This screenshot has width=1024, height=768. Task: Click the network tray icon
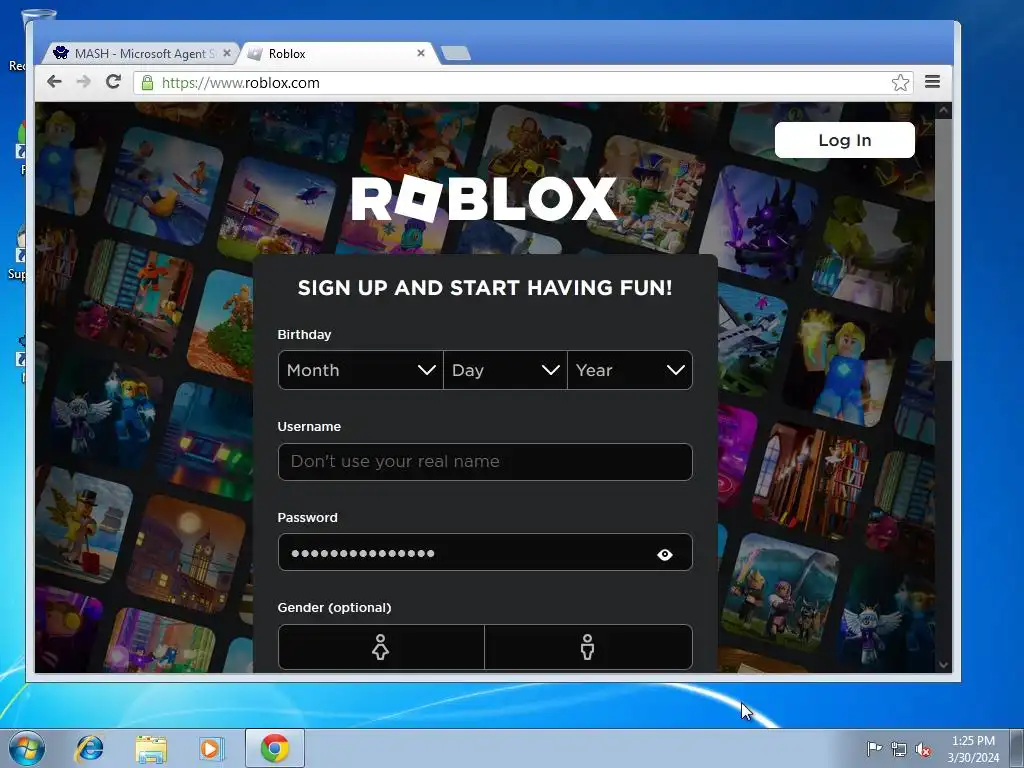click(899, 749)
